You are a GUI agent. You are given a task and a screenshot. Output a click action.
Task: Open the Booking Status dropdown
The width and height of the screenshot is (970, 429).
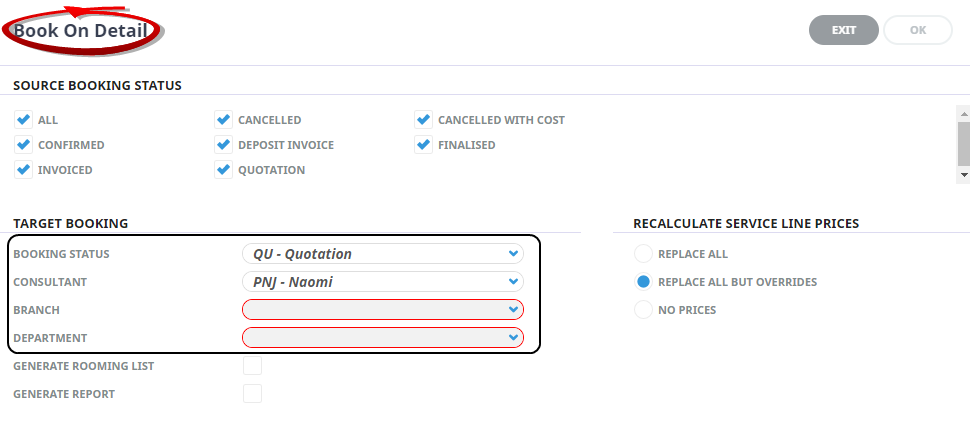(382, 254)
